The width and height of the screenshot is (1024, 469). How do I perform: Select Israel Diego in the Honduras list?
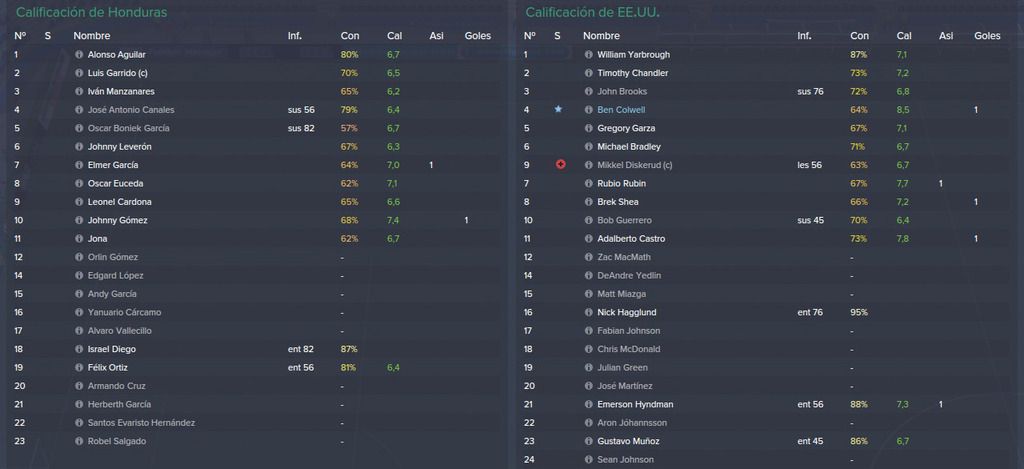(x=111, y=349)
